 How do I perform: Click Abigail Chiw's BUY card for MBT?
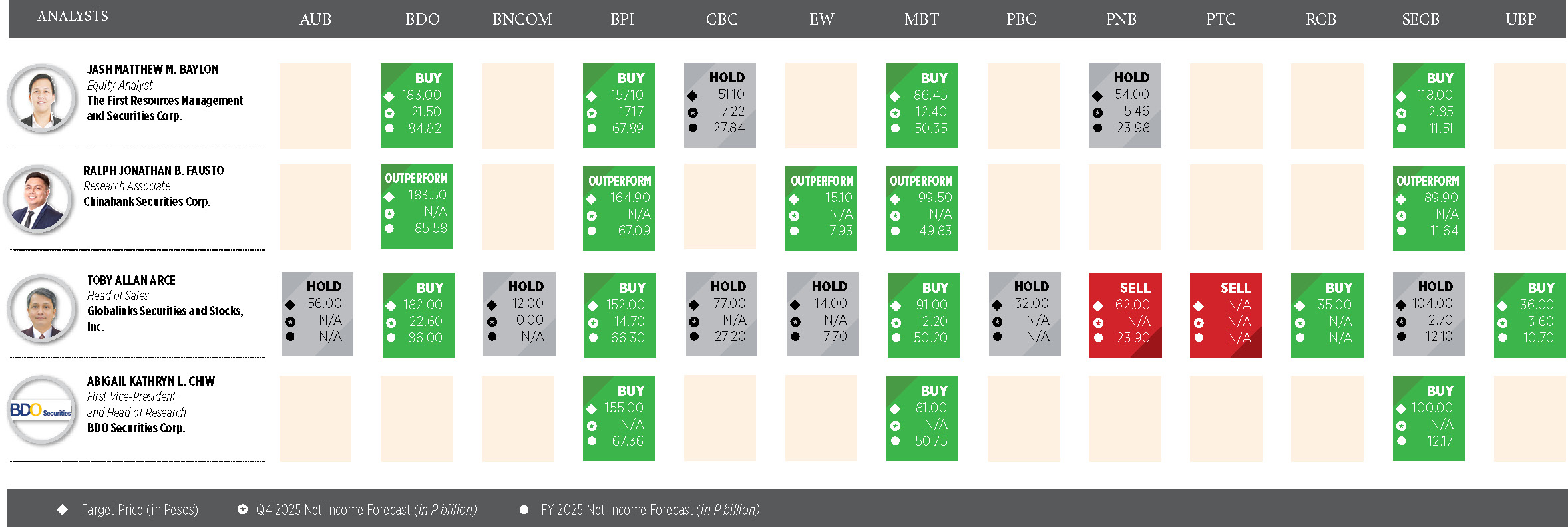point(922,418)
